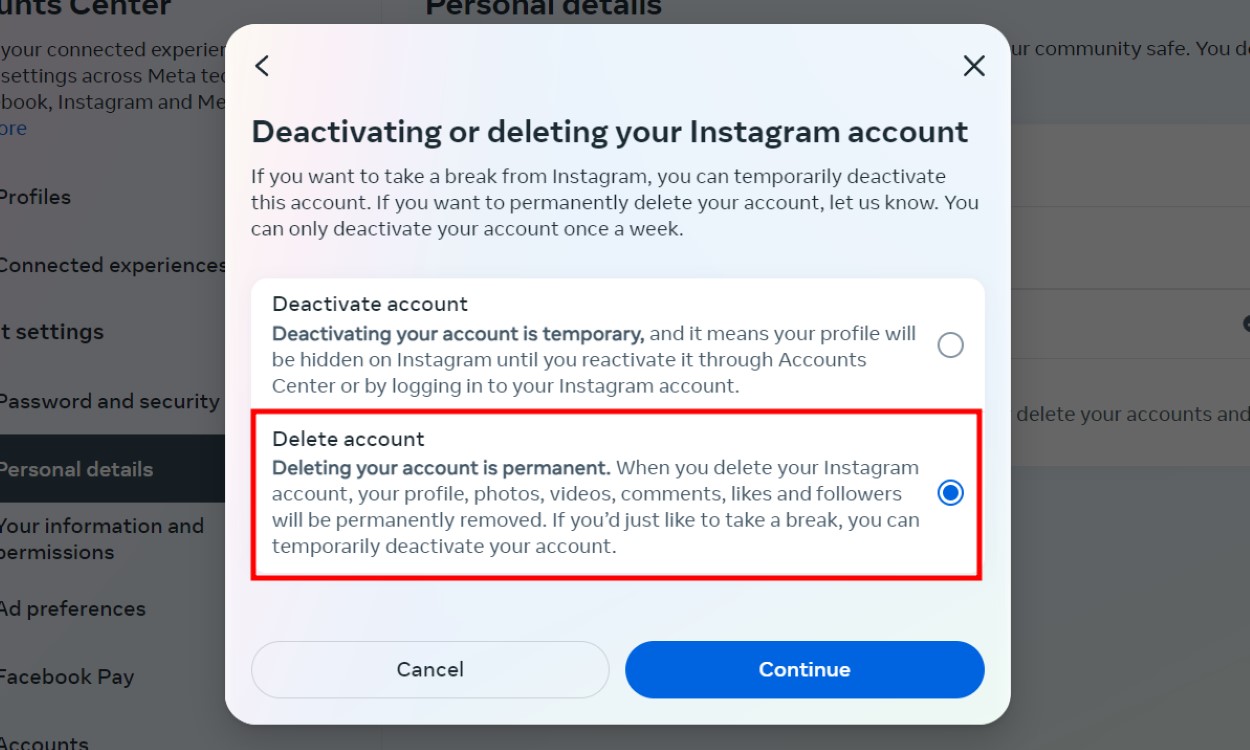Click Continue to proceed with deletion
This screenshot has height=750, width=1250.
[x=804, y=669]
